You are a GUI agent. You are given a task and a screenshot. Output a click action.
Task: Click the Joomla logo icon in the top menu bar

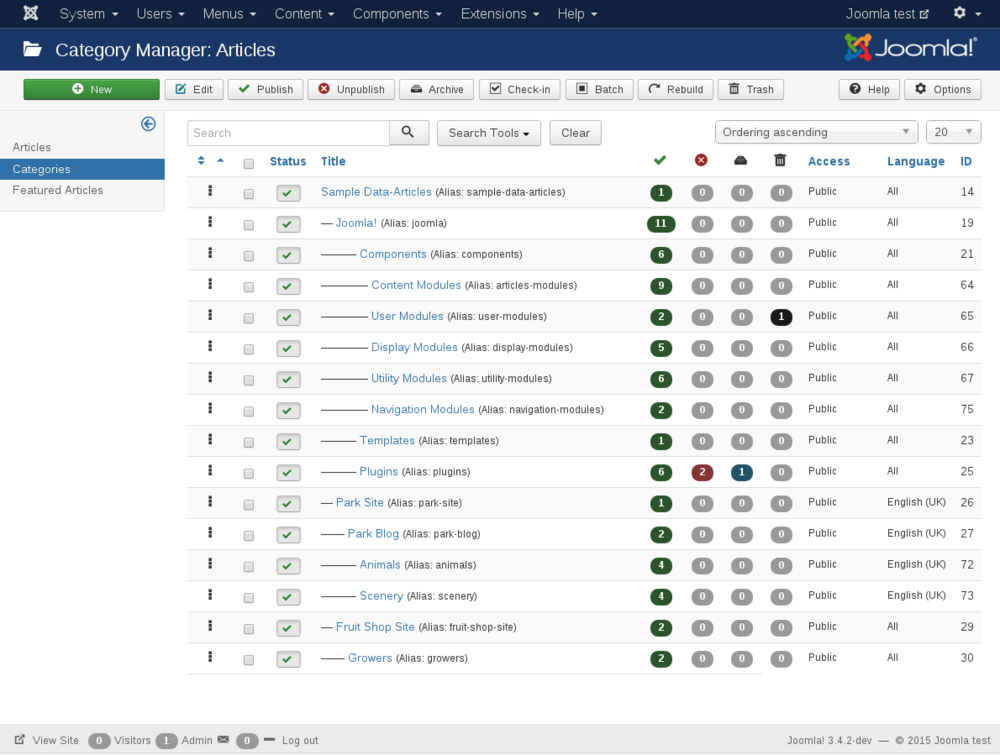pos(31,14)
